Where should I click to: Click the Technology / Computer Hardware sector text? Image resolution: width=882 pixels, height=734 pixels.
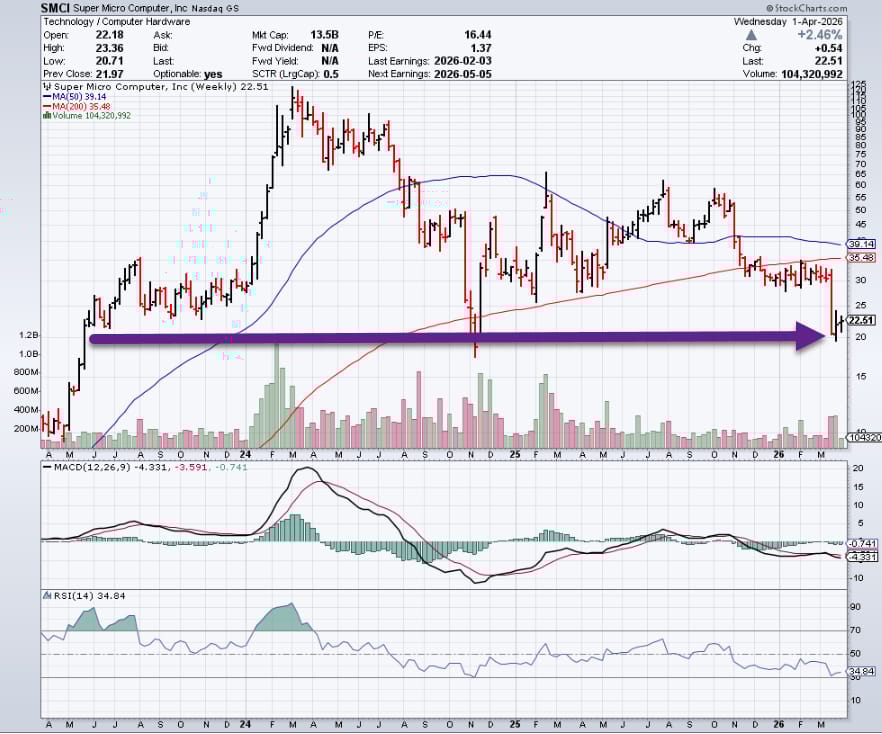point(117,22)
